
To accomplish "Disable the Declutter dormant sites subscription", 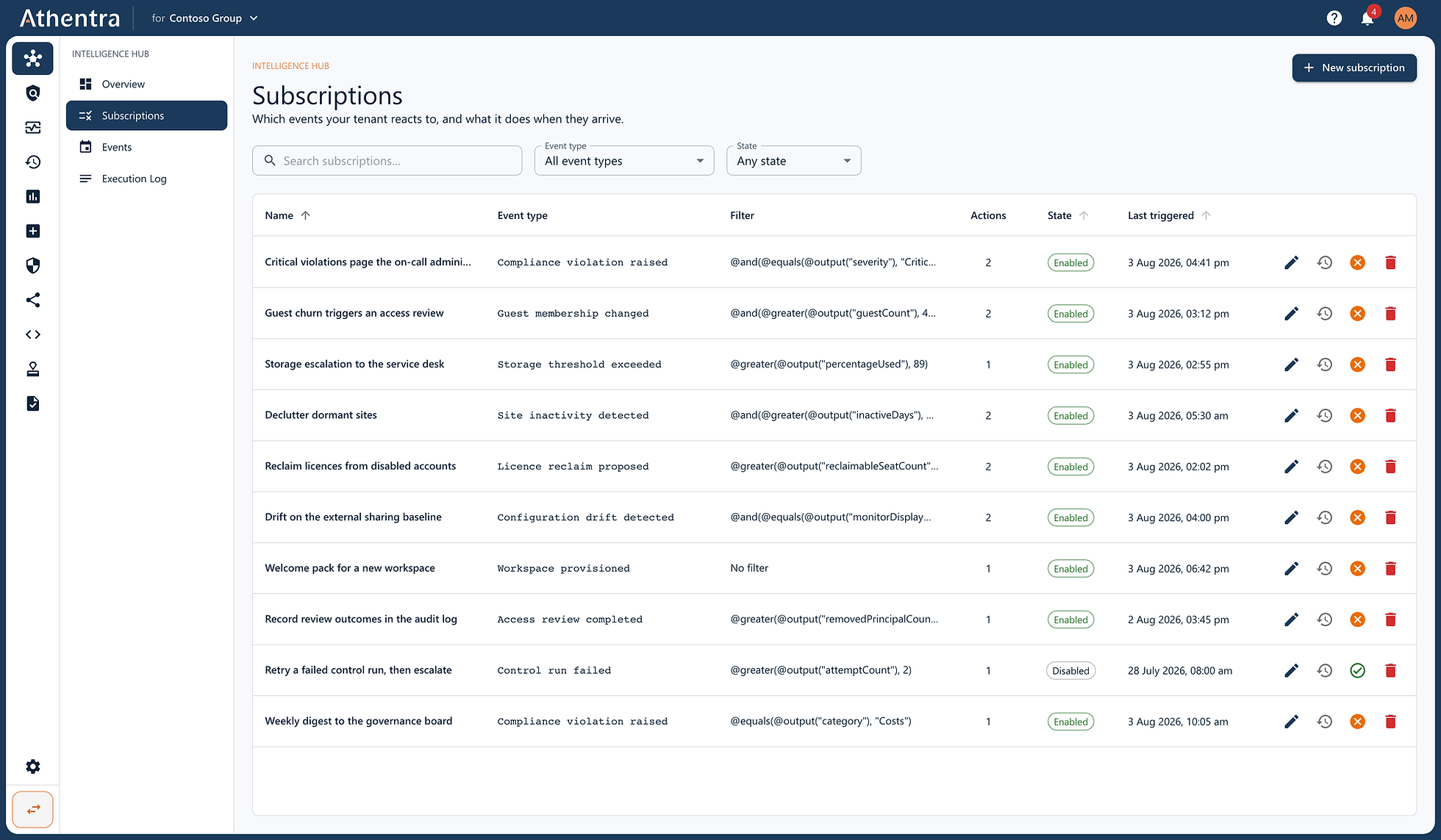I will 1357,416.
